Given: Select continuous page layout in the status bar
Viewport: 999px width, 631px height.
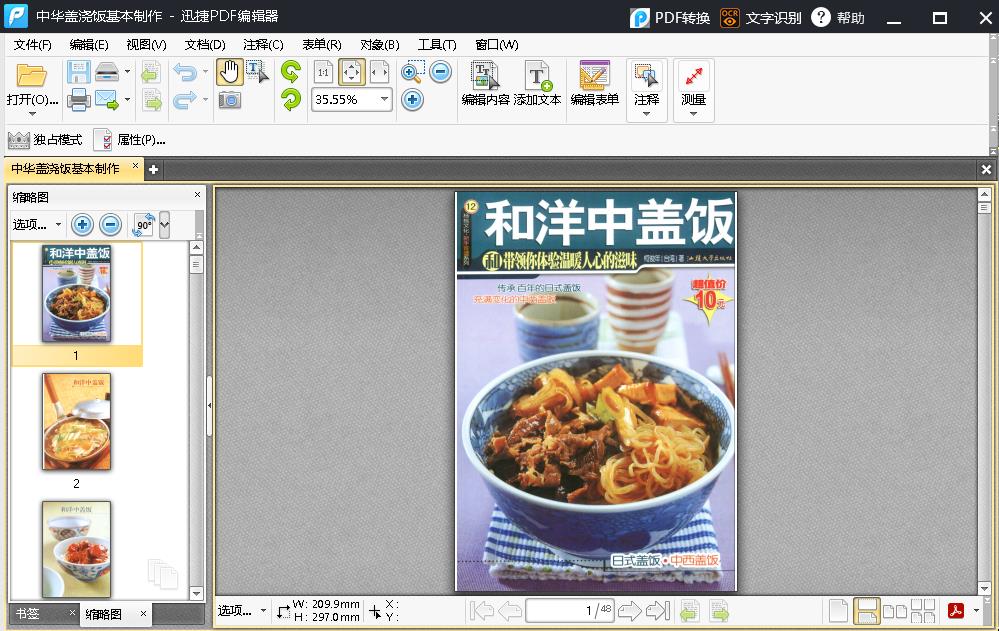Looking at the screenshot, I should click(866, 611).
